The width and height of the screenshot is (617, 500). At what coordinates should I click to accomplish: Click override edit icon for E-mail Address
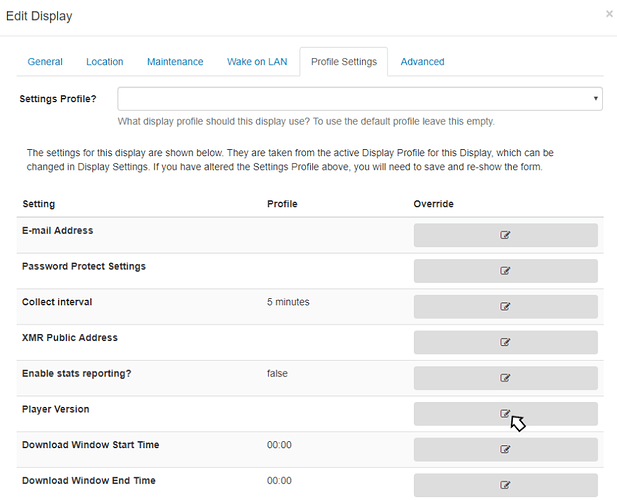[x=505, y=235]
